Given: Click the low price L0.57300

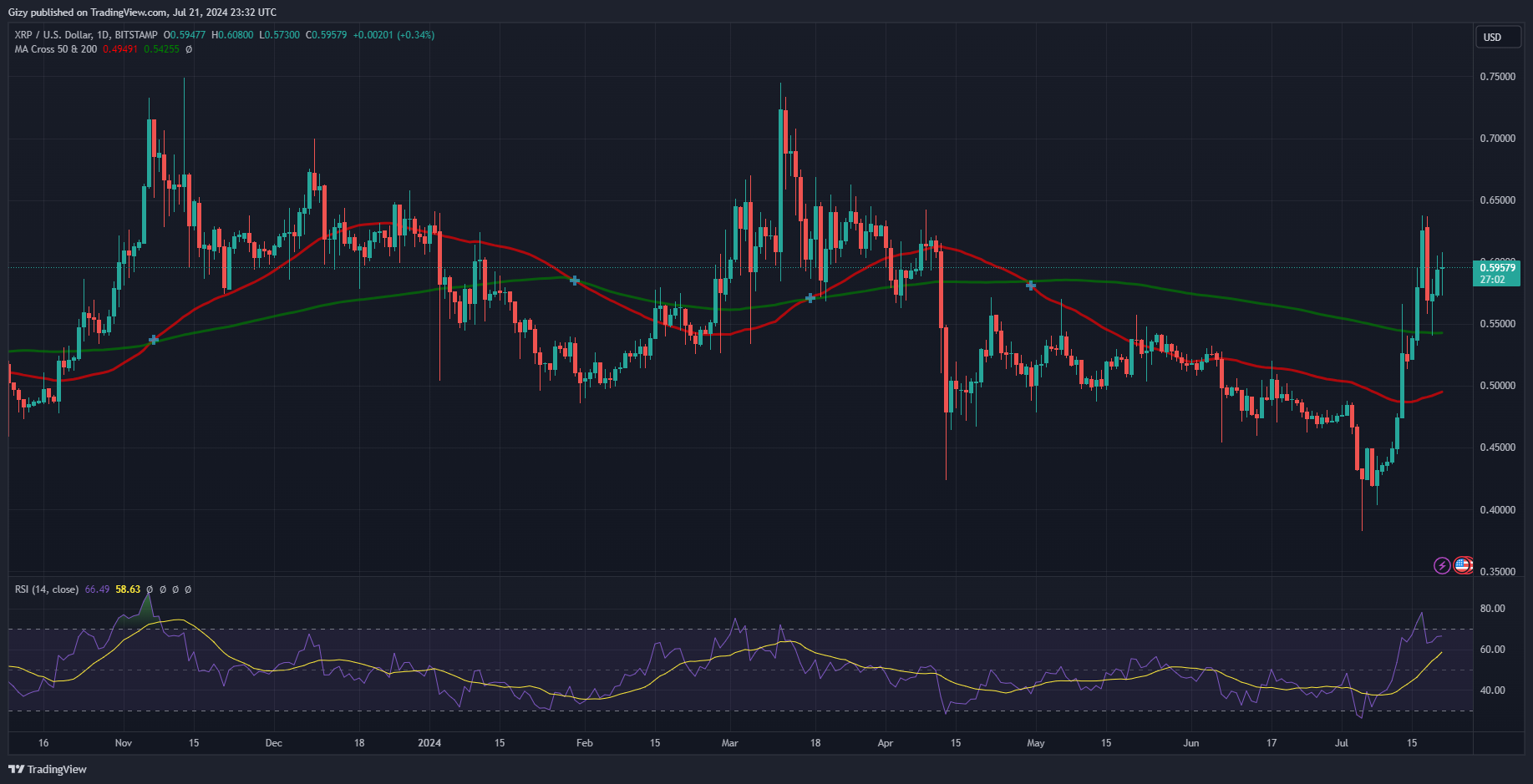Looking at the screenshot, I should [x=279, y=35].
